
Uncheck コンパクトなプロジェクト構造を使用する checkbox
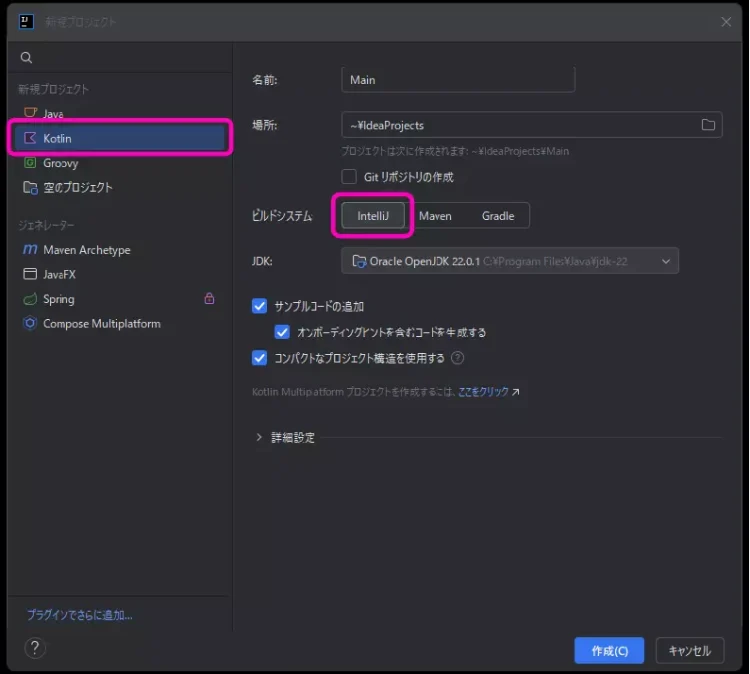click(259, 358)
